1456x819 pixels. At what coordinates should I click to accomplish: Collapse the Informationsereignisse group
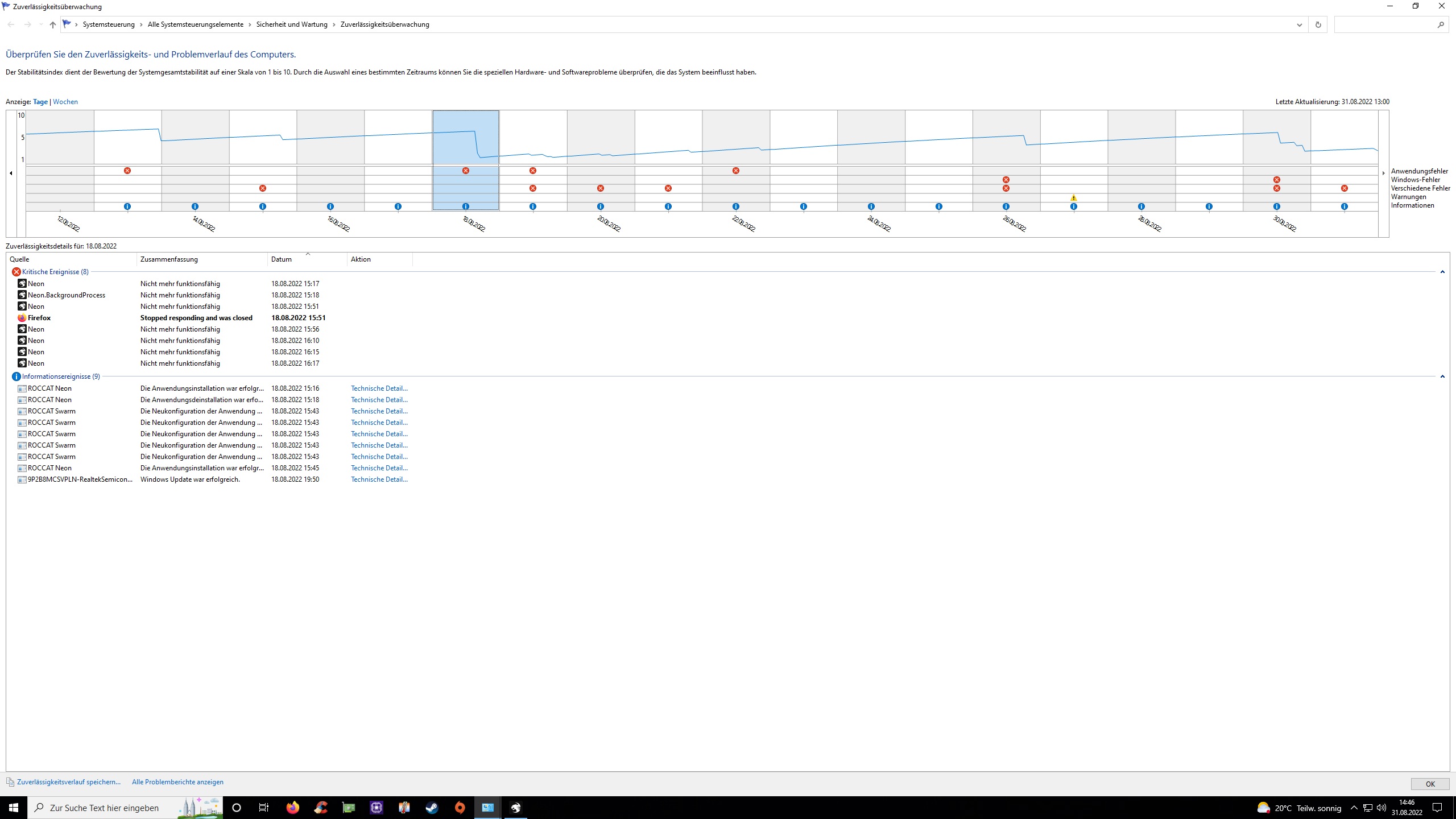coord(1442,377)
